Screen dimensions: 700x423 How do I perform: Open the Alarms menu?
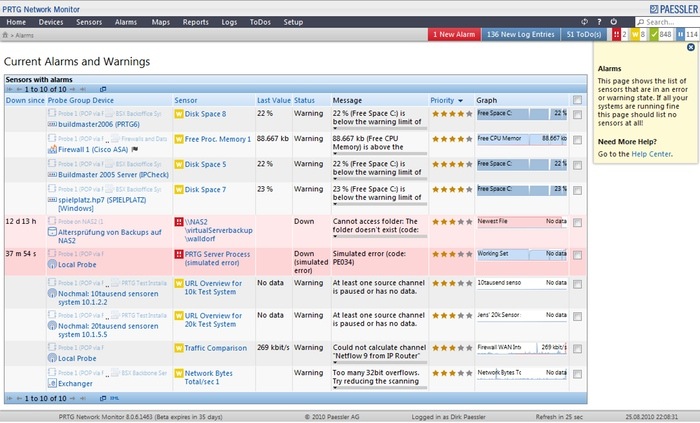point(126,22)
